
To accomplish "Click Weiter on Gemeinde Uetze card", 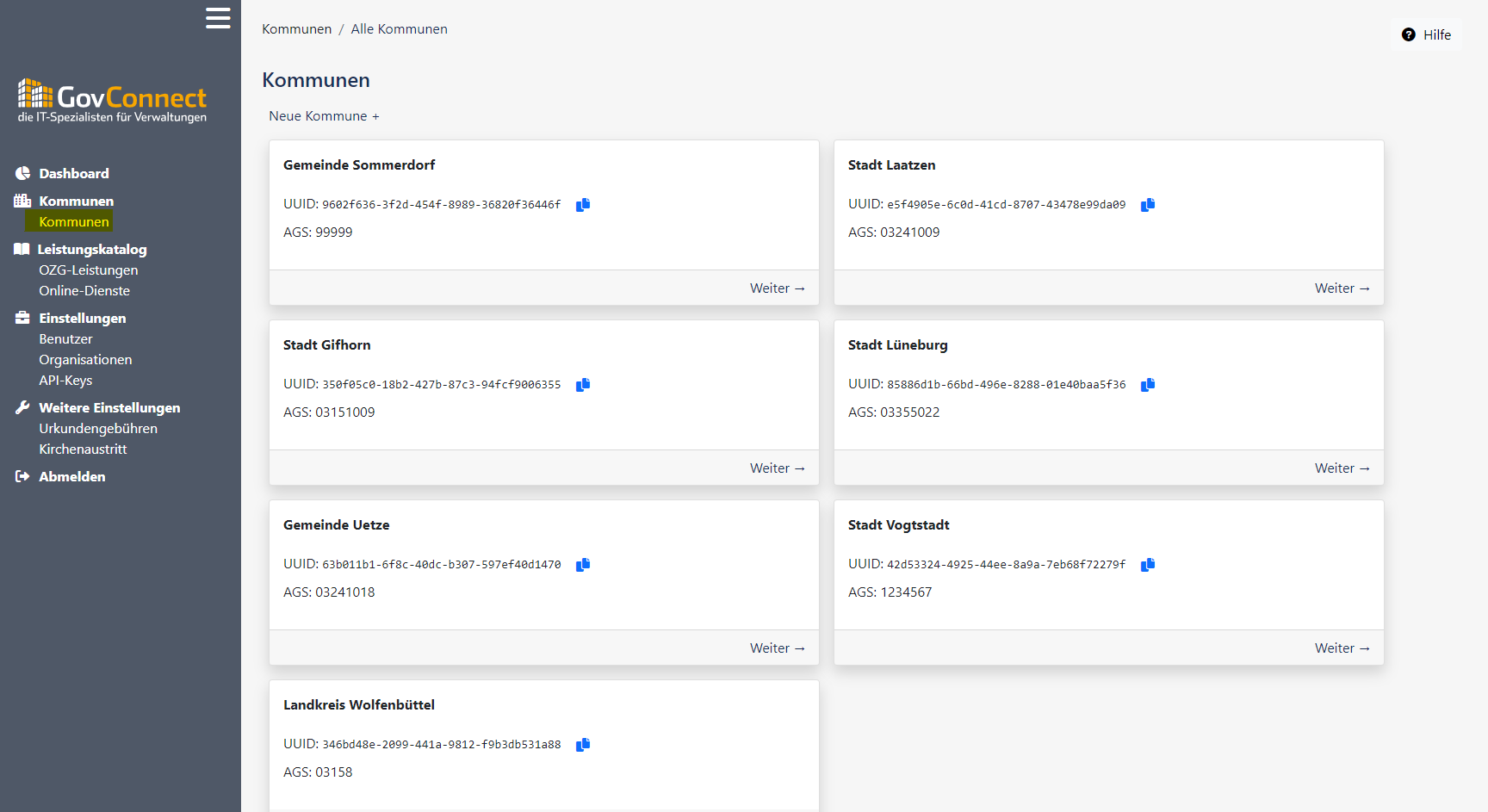I will pos(778,648).
